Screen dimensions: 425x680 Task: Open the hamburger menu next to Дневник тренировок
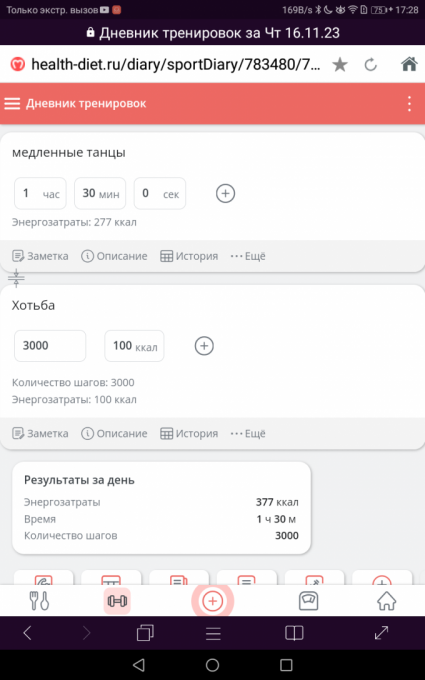pos(12,104)
